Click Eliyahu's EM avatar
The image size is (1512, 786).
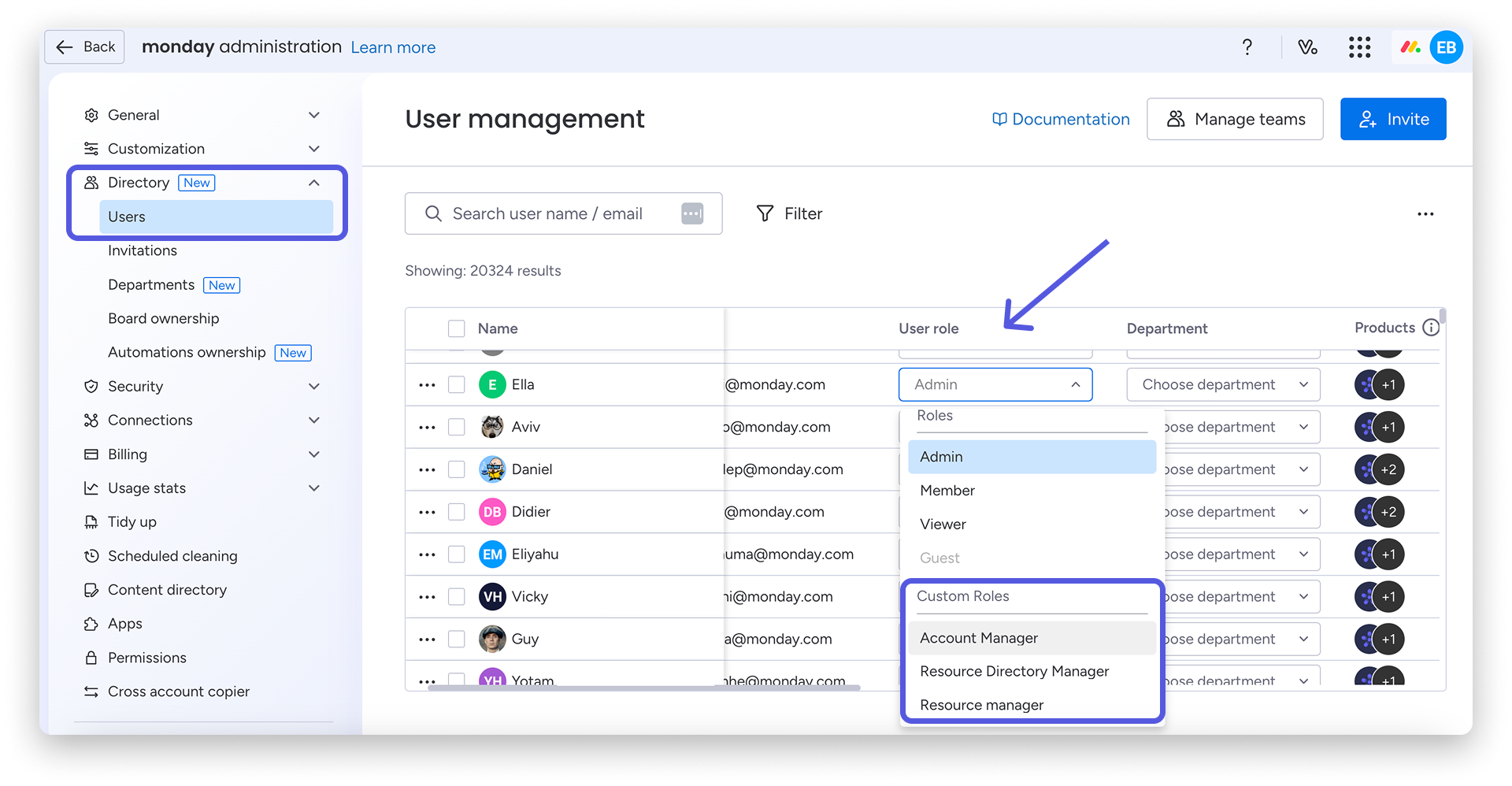492,554
